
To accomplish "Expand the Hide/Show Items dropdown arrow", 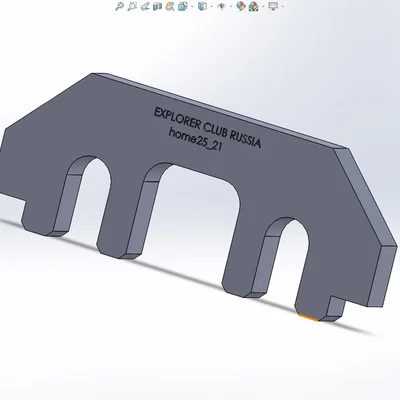I will [x=231, y=6].
